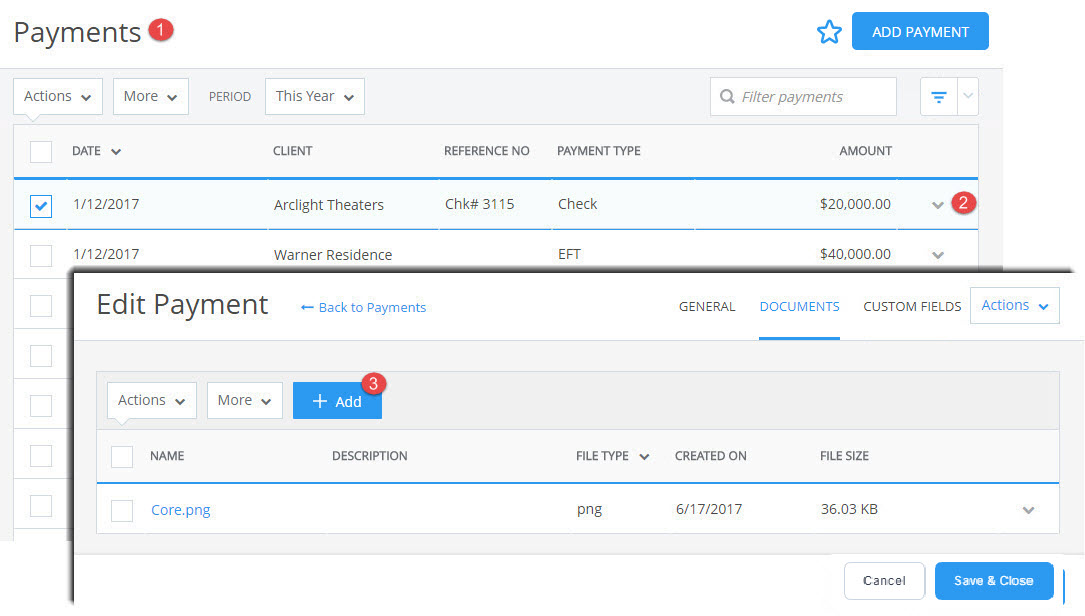Click the Cancel button
This screenshot has height=616, width=1085.
(x=884, y=581)
